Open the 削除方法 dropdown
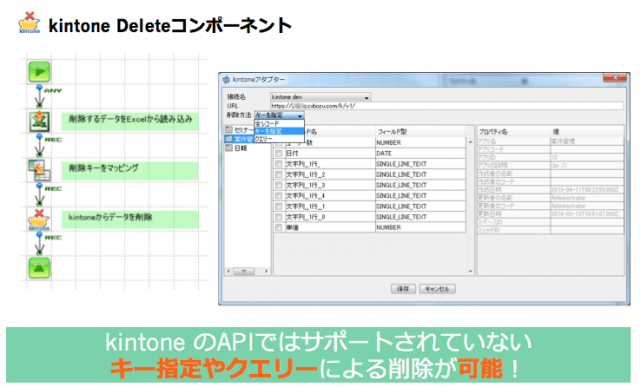This screenshot has width=640, height=387. coord(280,116)
